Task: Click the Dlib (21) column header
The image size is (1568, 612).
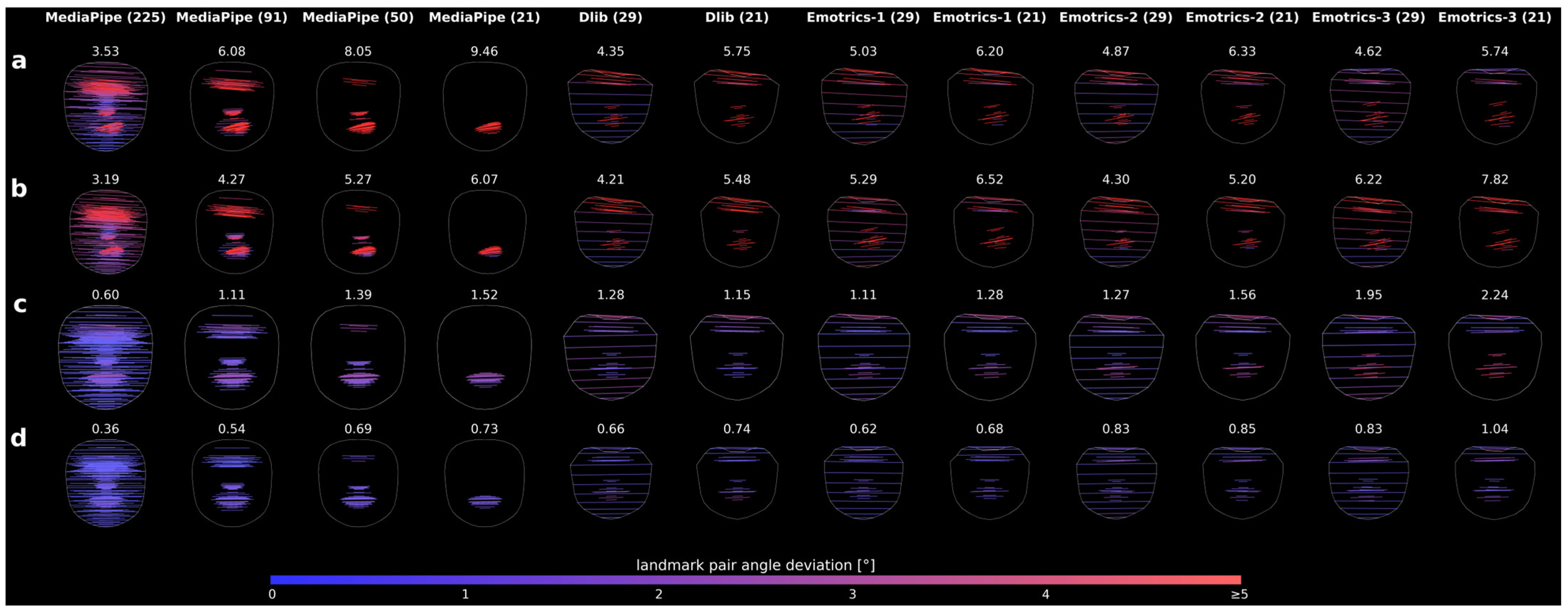Action: click(x=737, y=17)
